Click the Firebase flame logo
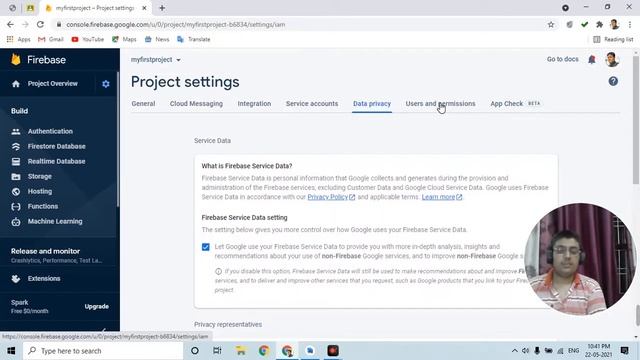The width and height of the screenshot is (640, 360). click(16, 60)
